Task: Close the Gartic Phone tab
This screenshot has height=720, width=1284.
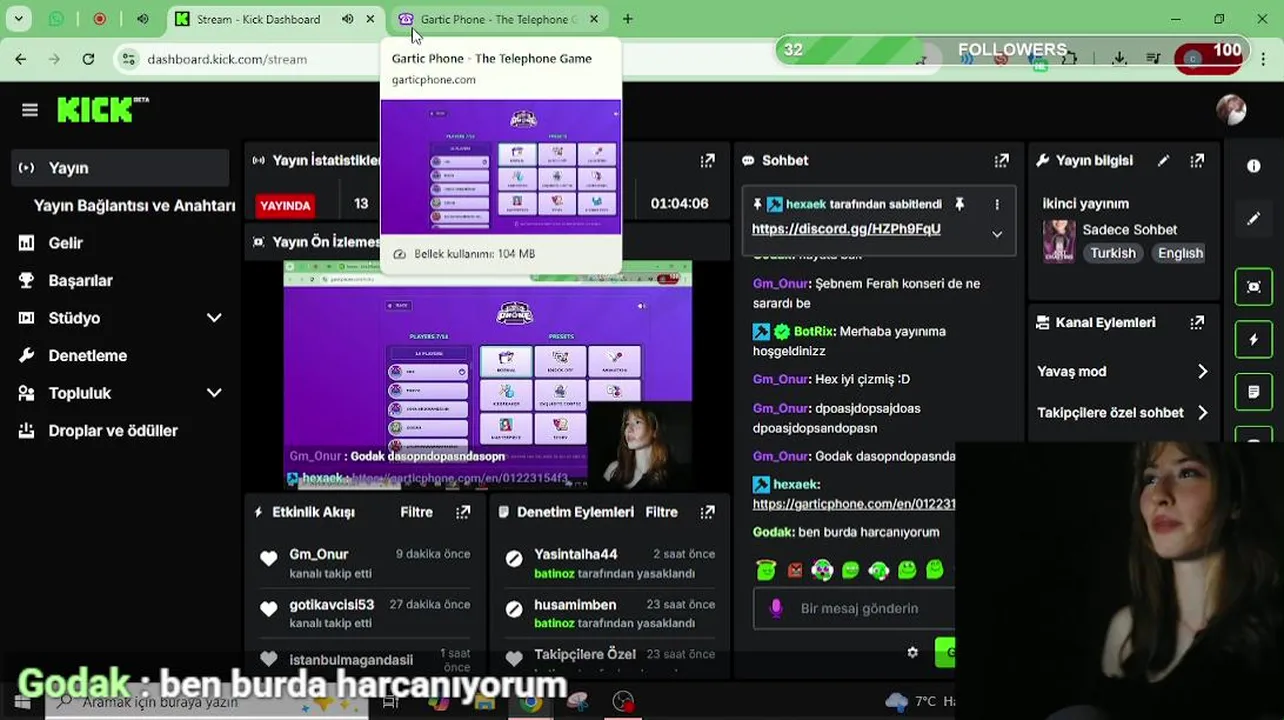Action: pyautogui.click(x=594, y=19)
